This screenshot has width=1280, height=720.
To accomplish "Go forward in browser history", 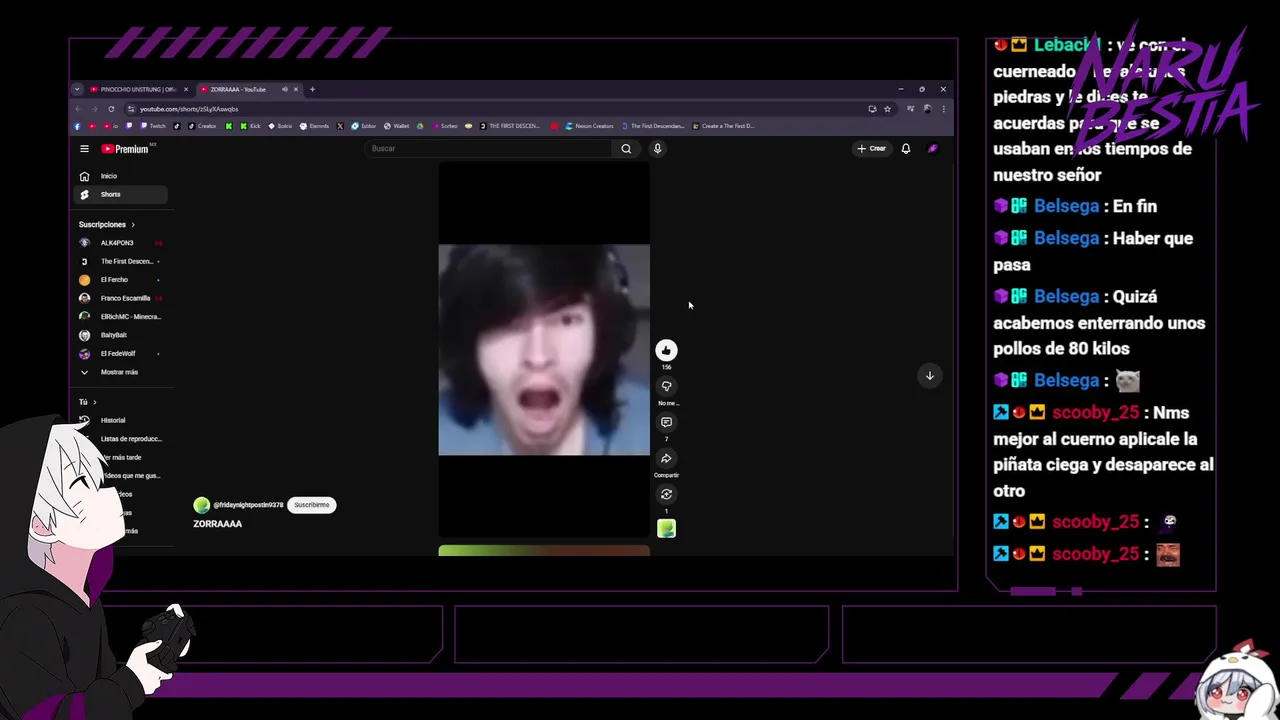I will click(x=95, y=109).
